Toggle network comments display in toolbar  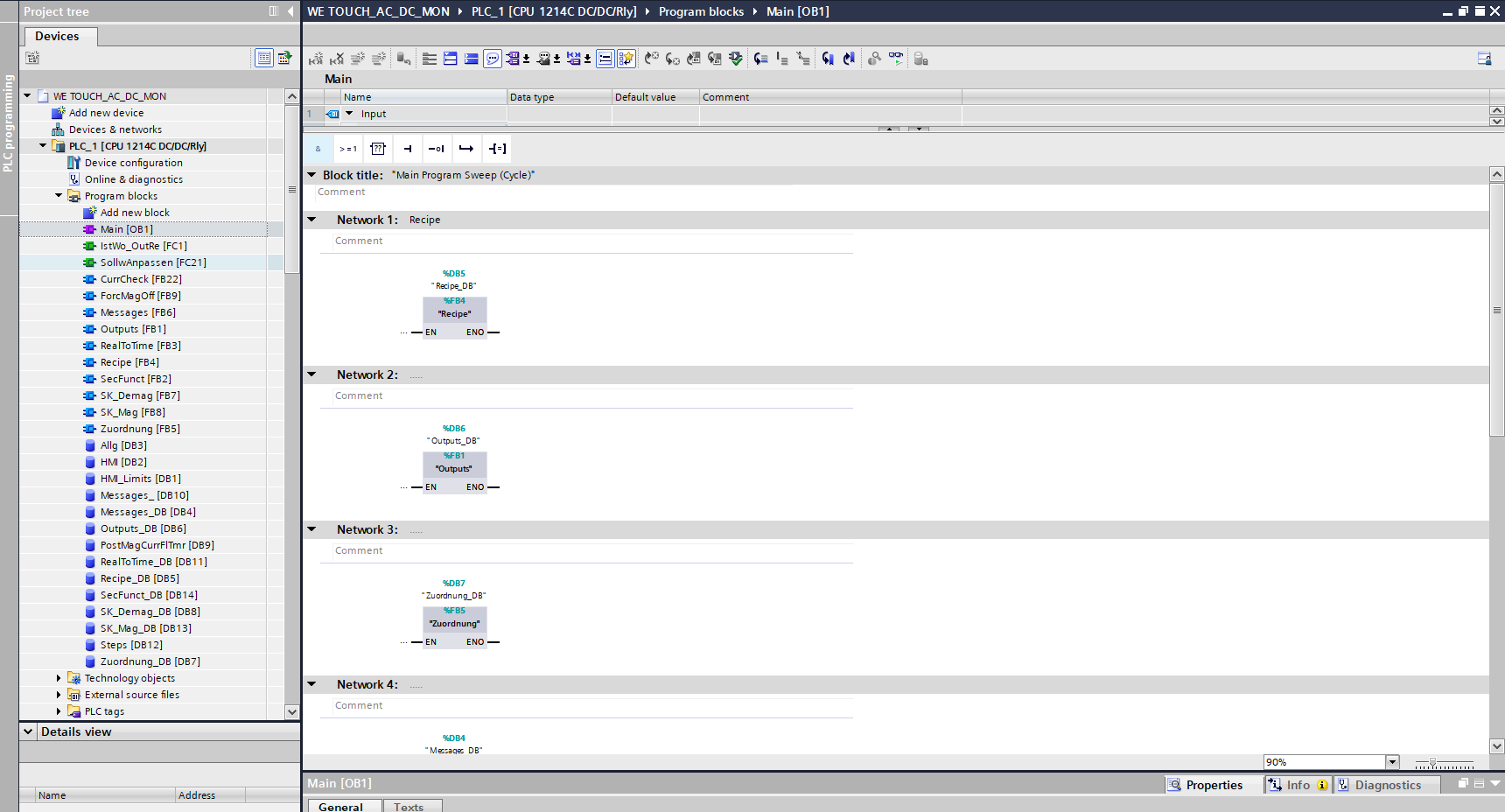click(493, 59)
